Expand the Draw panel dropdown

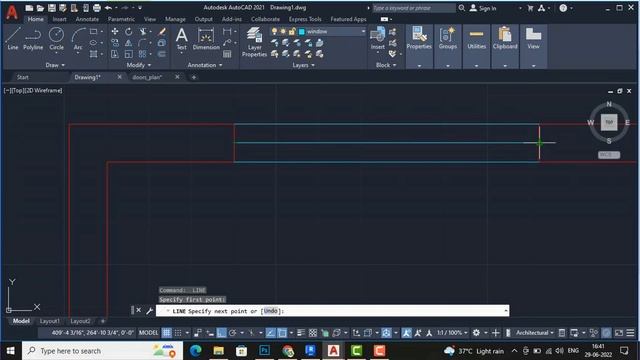(55, 65)
